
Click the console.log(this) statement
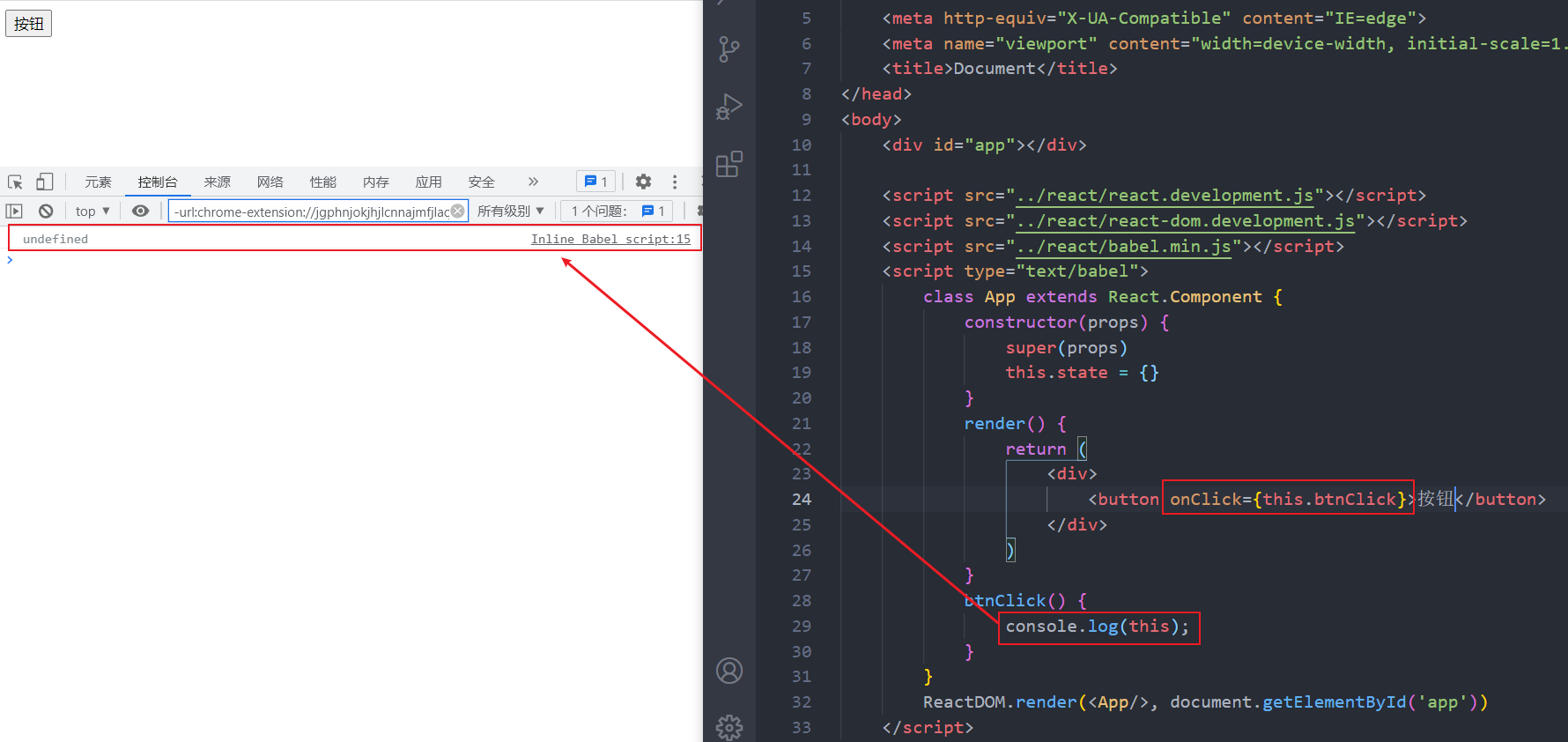pyautogui.click(x=1098, y=627)
